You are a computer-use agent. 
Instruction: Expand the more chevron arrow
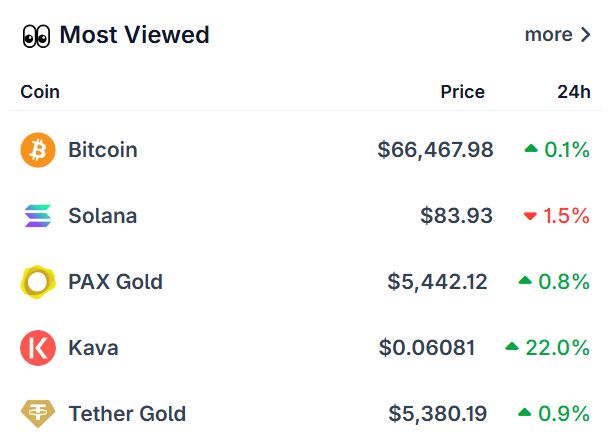(x=586, y=35)
